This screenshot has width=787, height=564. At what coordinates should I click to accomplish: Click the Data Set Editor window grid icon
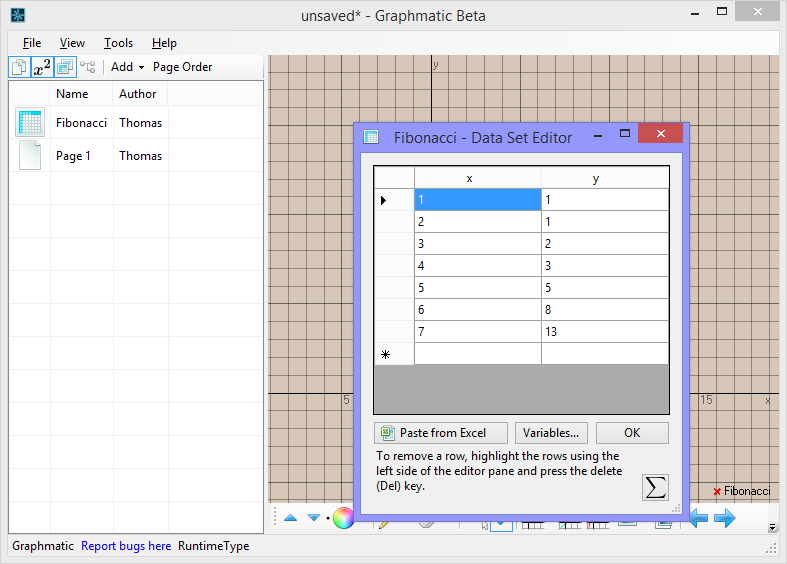(371, 136)
